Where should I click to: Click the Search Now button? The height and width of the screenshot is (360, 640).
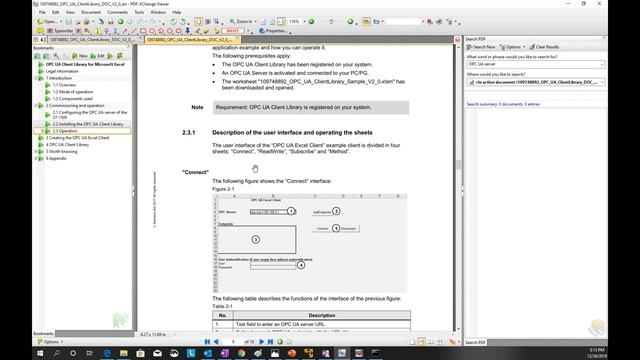coord(481,47)
